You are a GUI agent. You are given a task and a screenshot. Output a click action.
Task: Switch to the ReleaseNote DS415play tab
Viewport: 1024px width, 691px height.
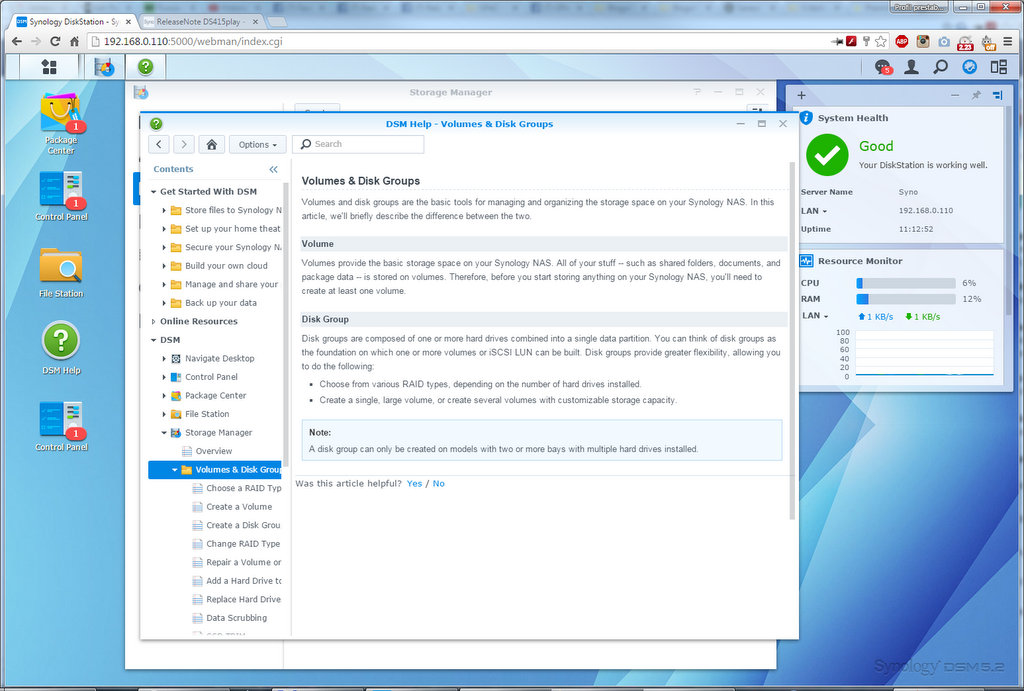(x=200, y=22)
